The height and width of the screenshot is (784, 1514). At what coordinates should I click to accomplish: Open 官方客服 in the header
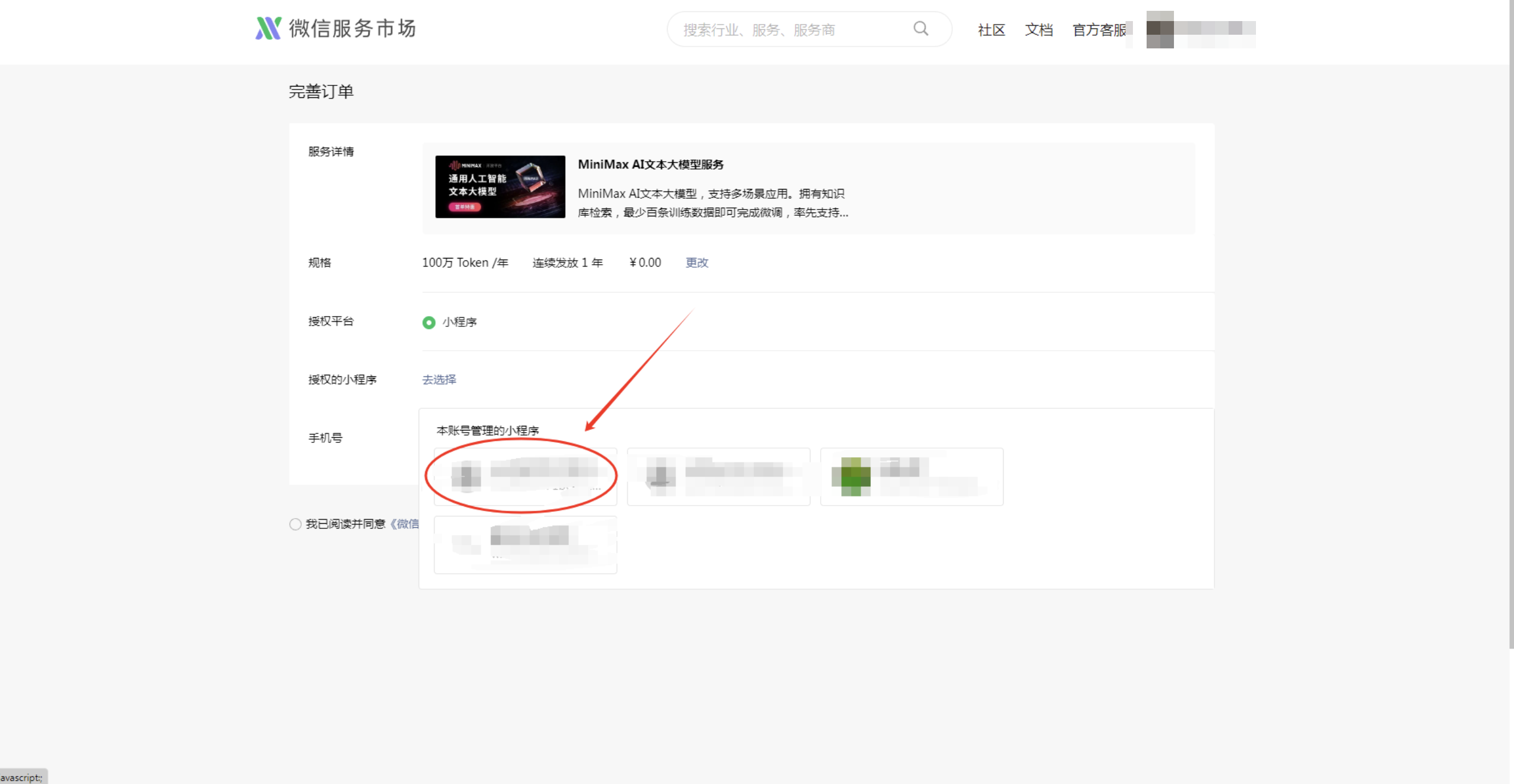point(1099,30)
